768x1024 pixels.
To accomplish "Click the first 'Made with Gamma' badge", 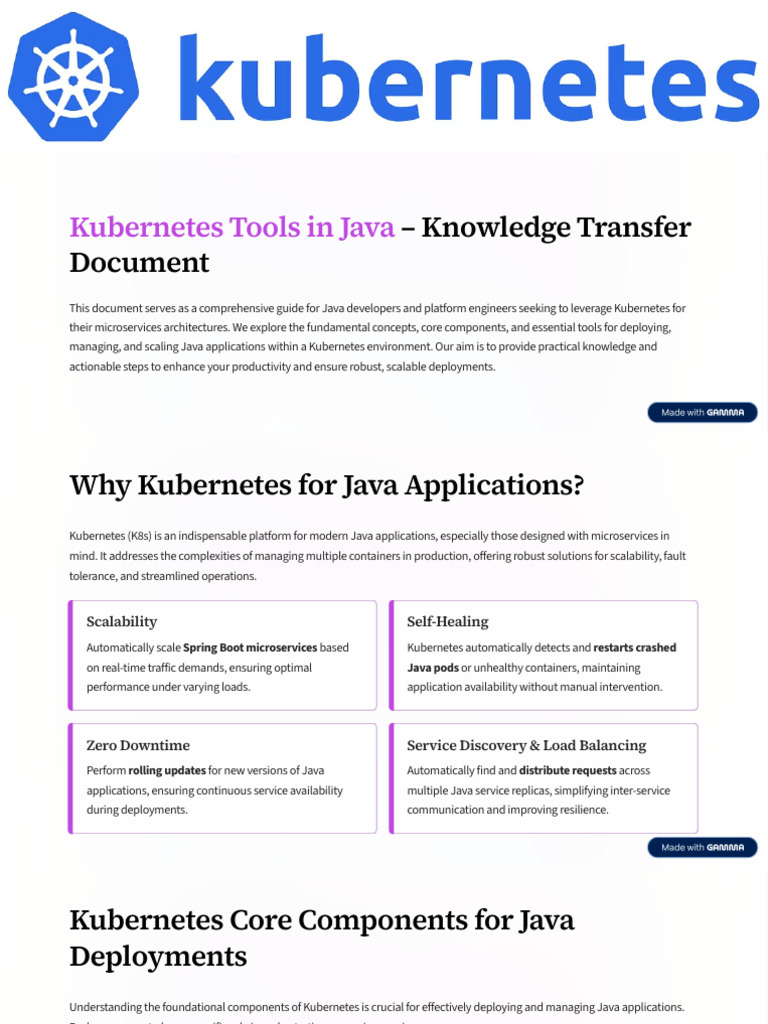I will pyautogui.click(x=702, y=412).
